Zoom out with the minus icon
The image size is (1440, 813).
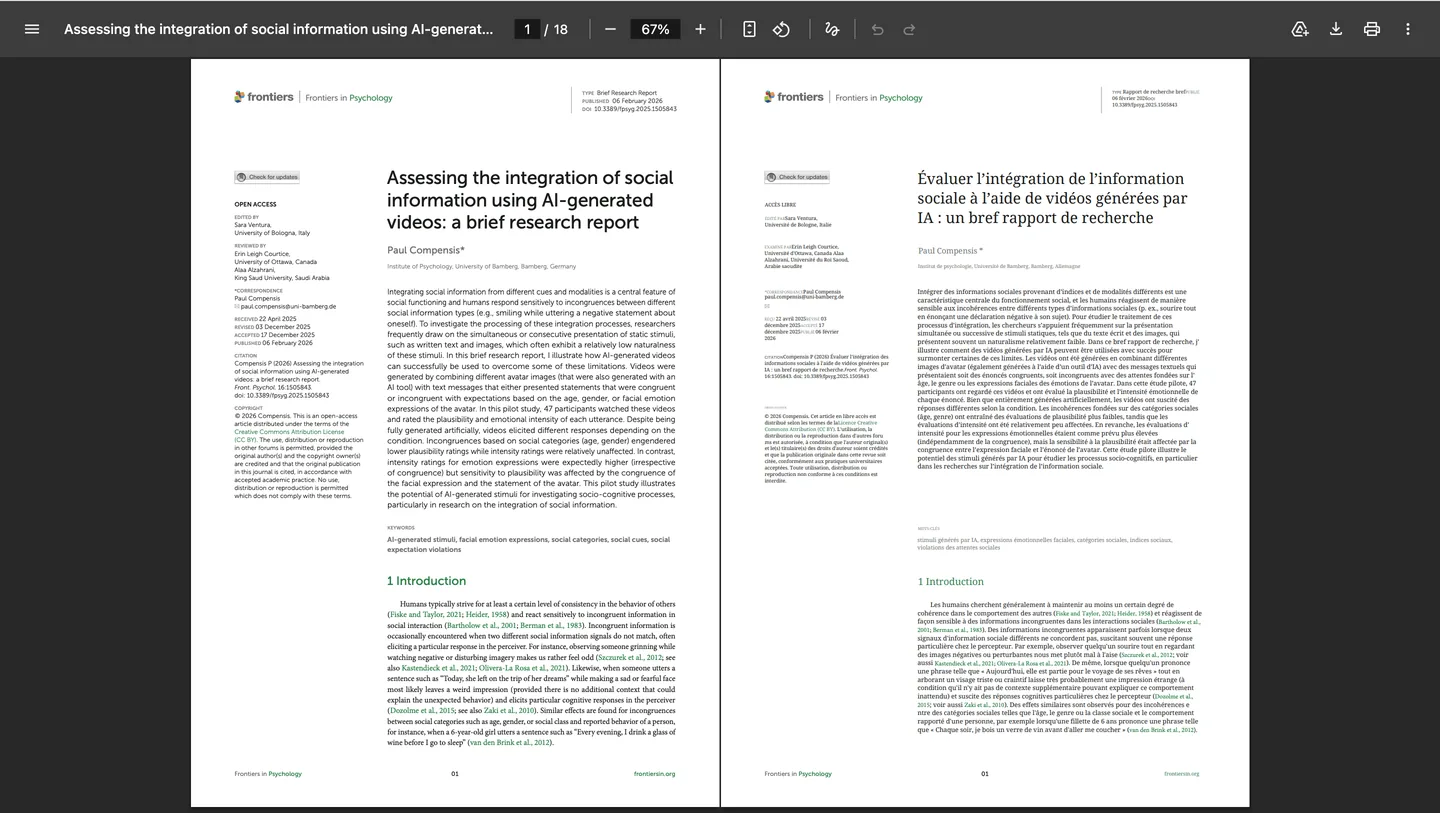pyautogui.click(x=610, y=29)
